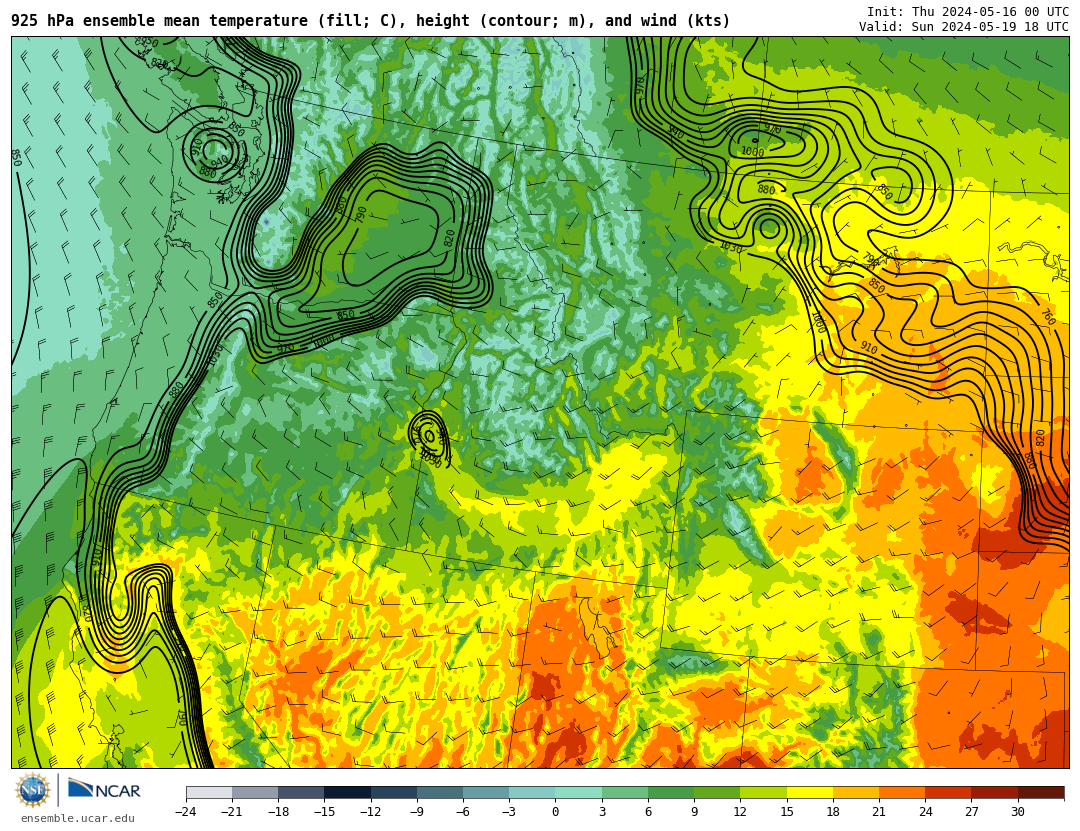Click the Valid: Sun 2024-05-19 18 UTC text
The image size is (1080, 831).
click(x=964, y=27)
